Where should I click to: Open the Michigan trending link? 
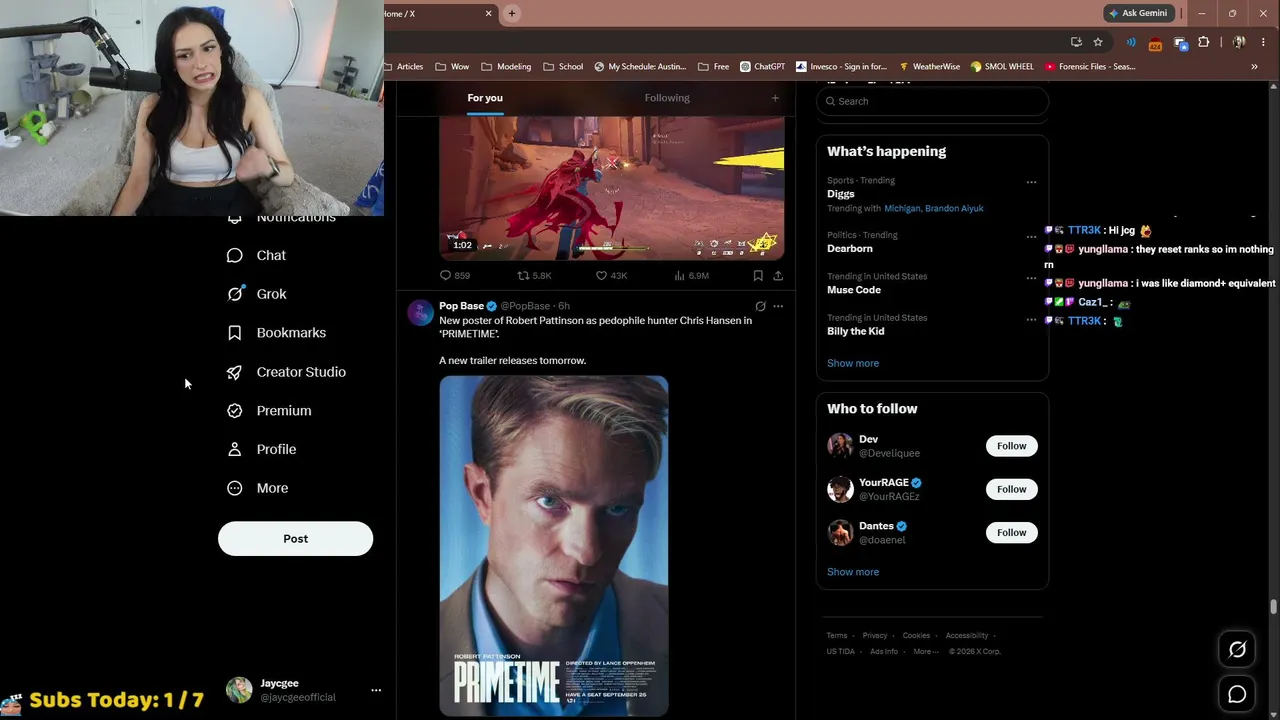pos(901,208)
